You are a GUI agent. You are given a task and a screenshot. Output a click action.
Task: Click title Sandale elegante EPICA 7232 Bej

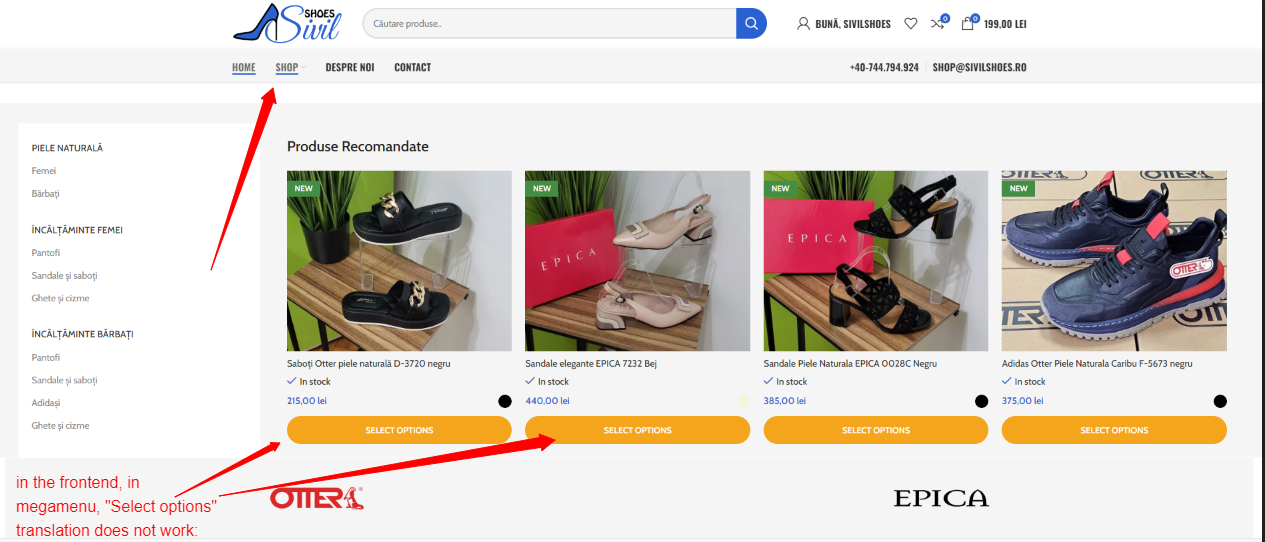click(591, 364)
